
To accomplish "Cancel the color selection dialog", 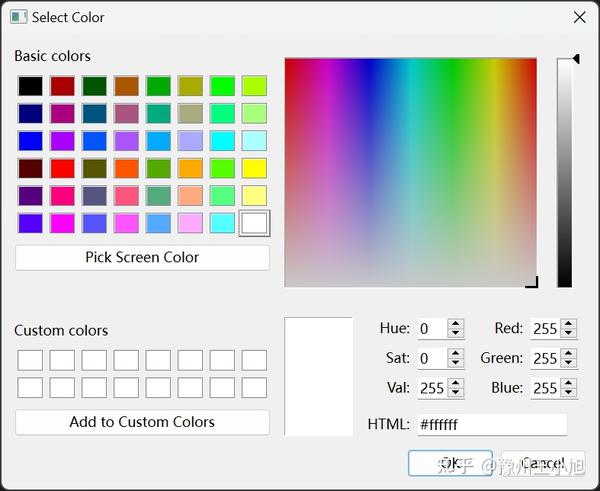I will (x=543, y=463).
